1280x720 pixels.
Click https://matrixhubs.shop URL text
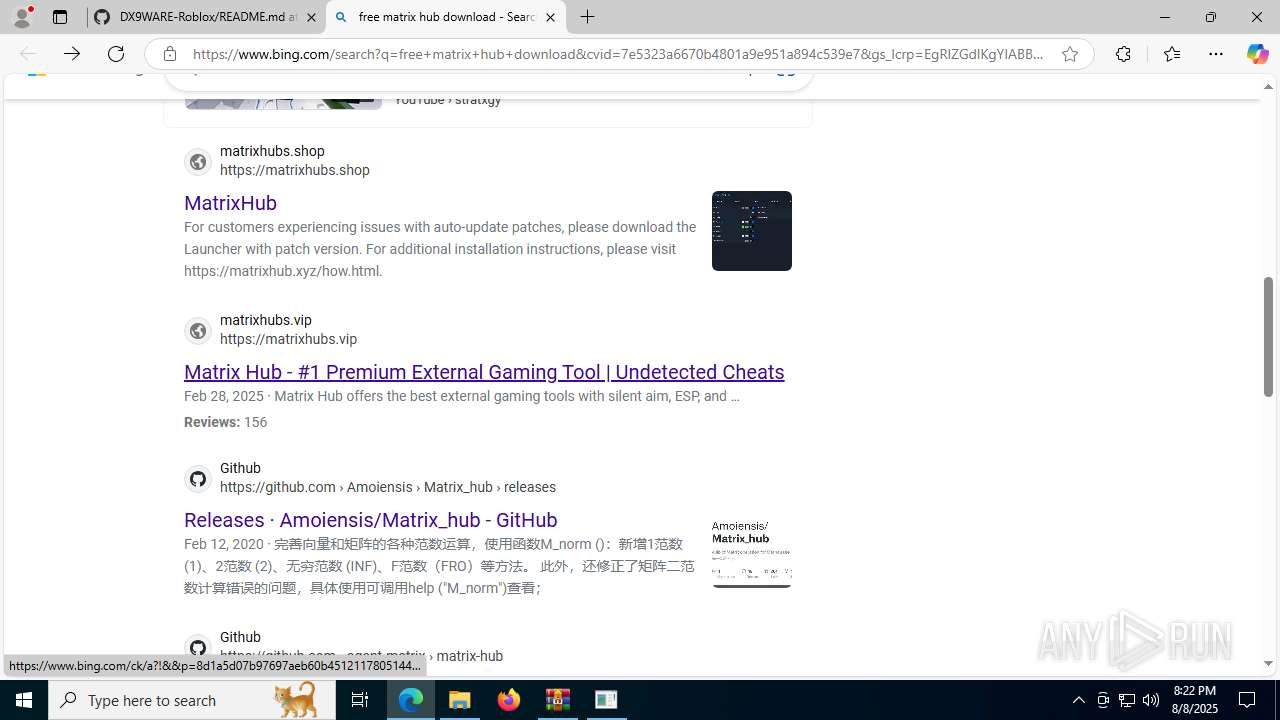(x=295, y=170)
